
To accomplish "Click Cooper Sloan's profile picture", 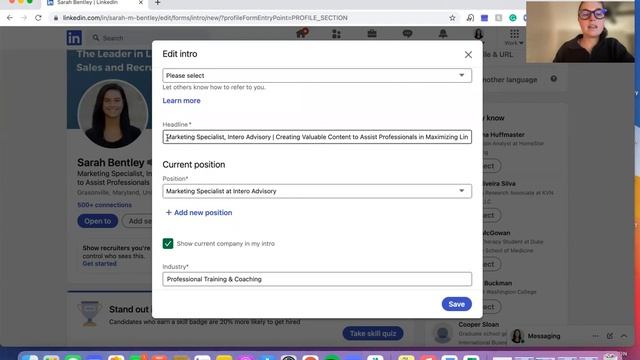I will coord(442,333).
